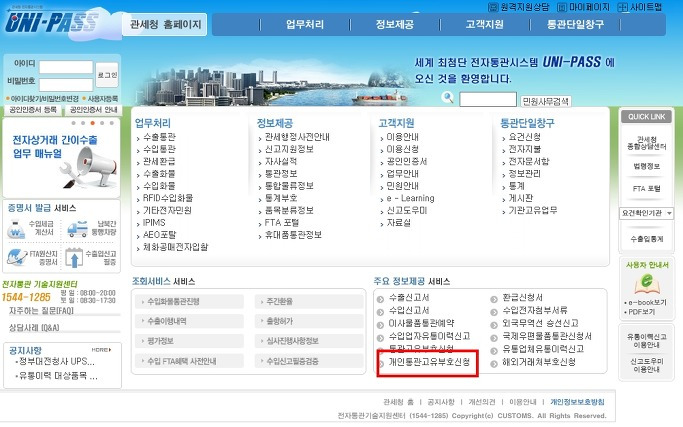Click 수입 FTA혜택 사전안내 button
Screen dimensions: 683x427
[189, 361]
